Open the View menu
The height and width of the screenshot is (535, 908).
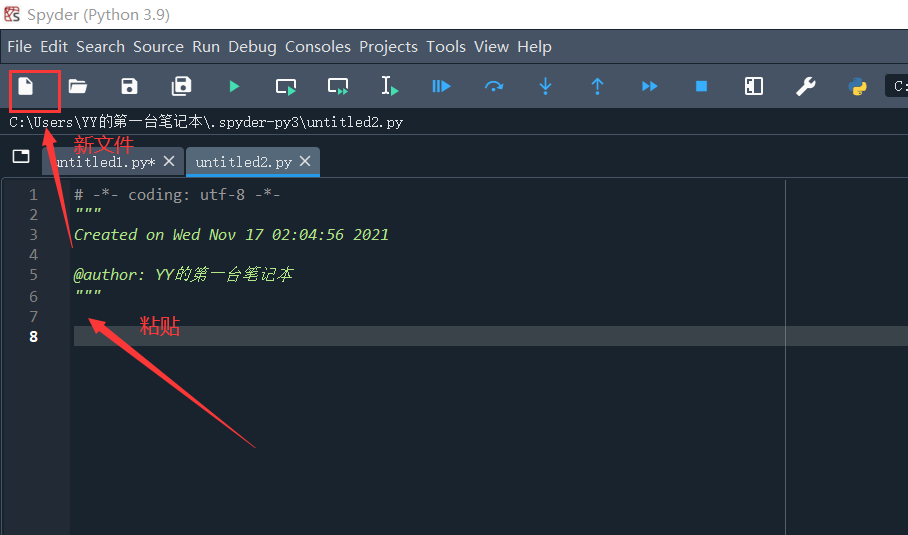pyautogui.click(x=491, y=46)
